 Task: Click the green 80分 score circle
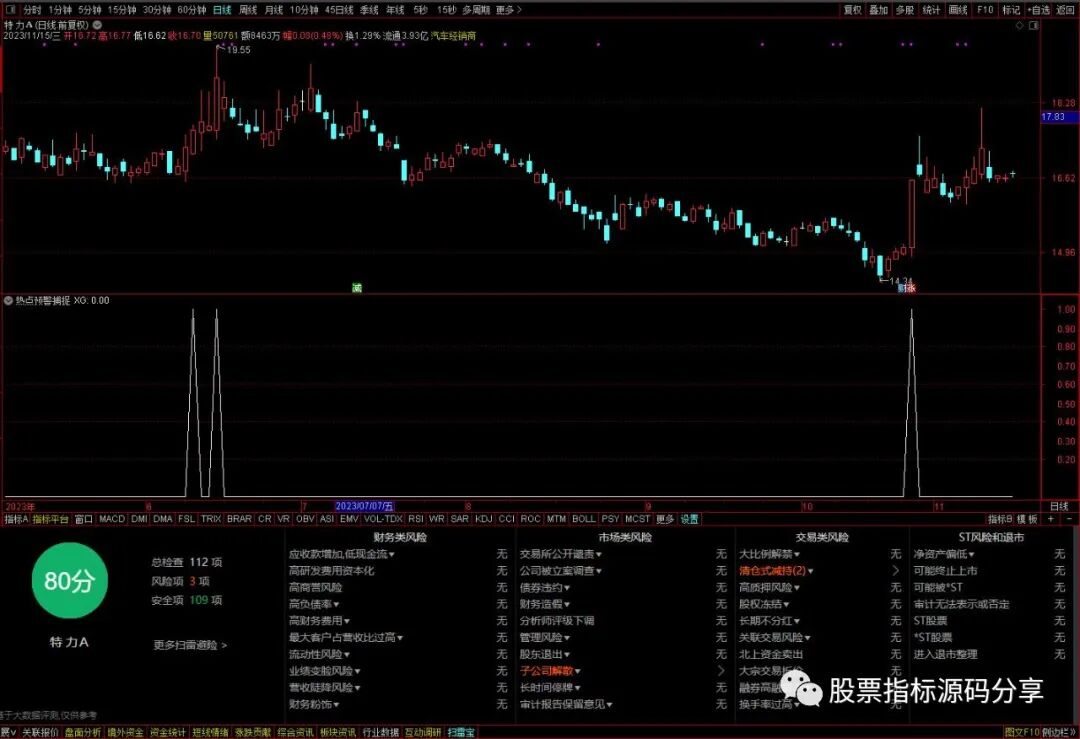70,581
